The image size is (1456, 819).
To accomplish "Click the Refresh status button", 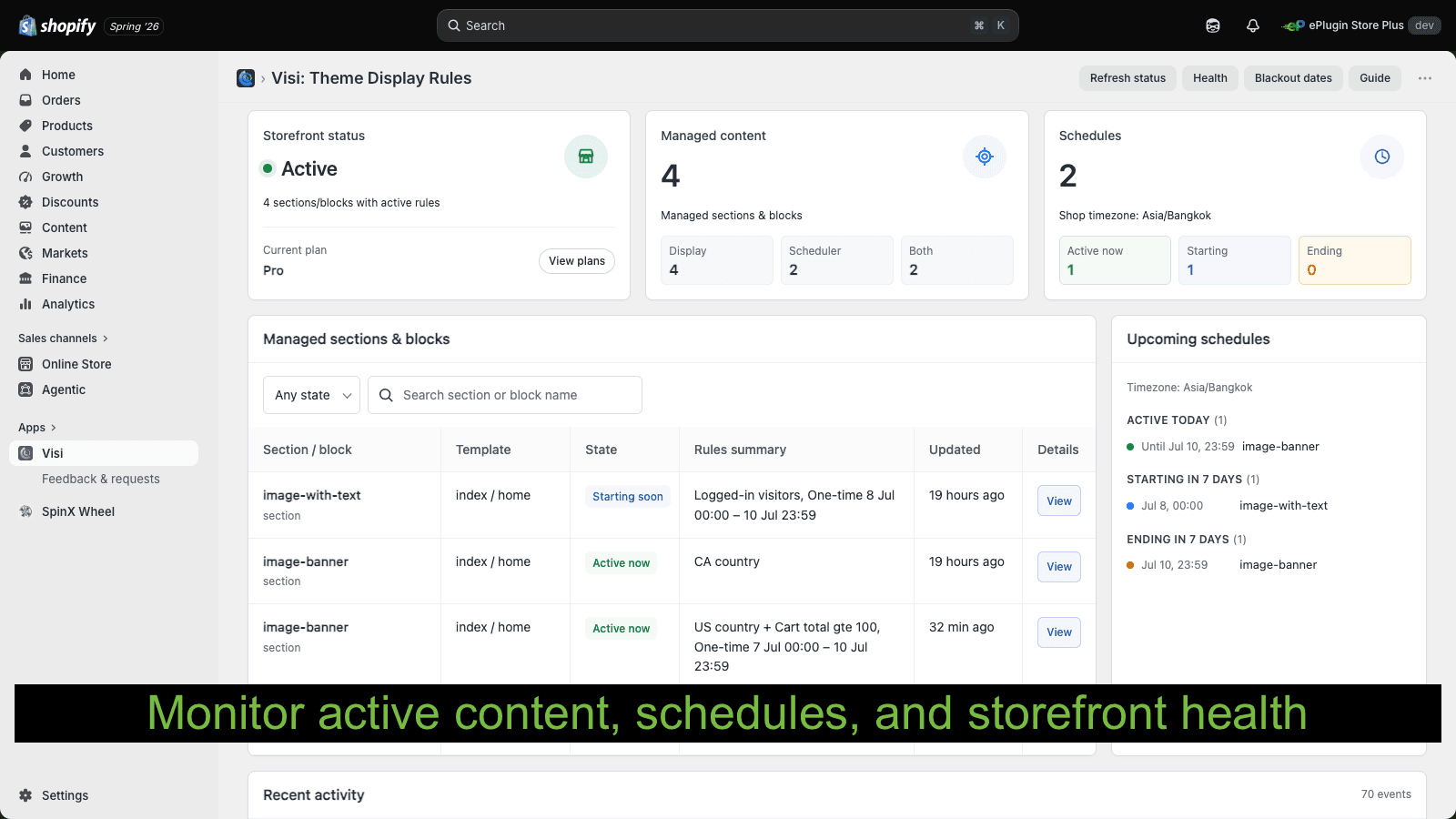I will [1127, 78].
